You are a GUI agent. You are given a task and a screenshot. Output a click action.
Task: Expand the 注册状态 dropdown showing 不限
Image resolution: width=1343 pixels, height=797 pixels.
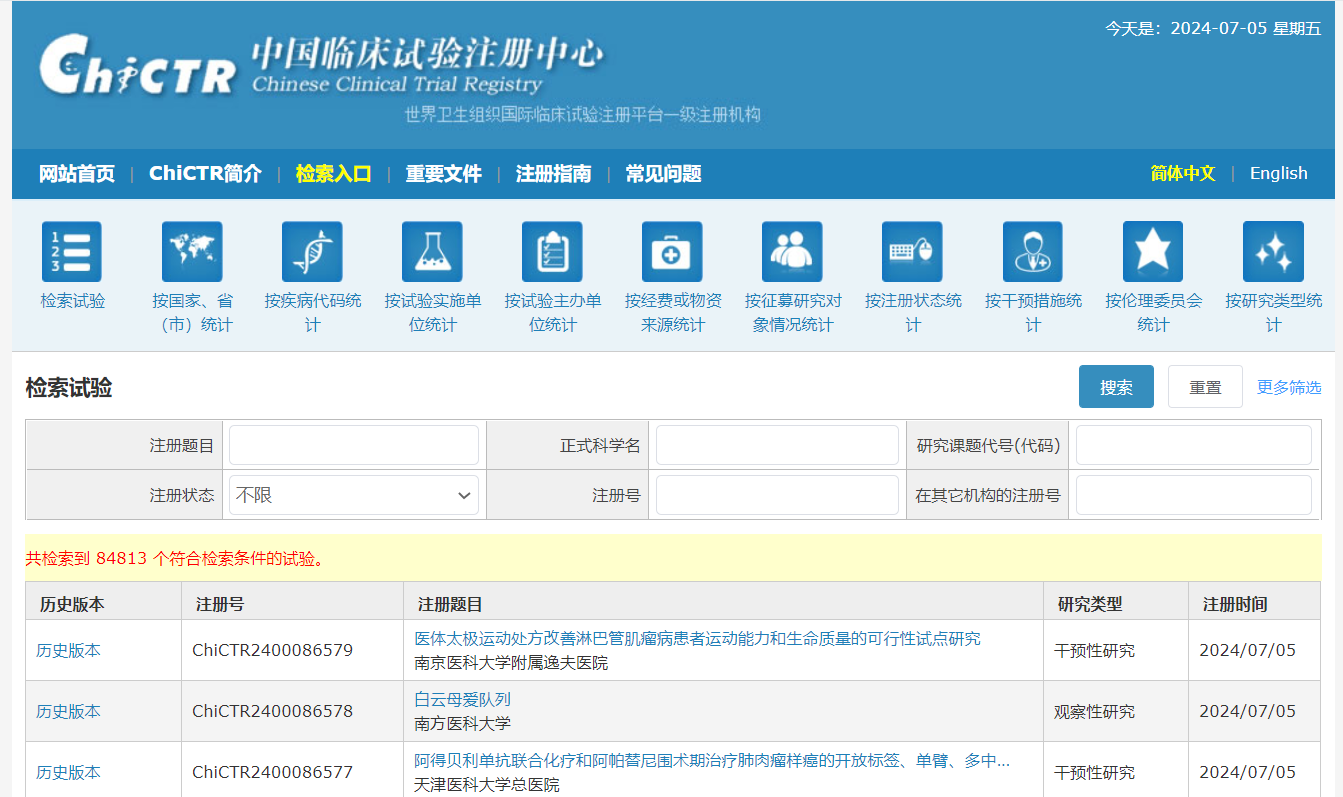click(x=354, y=495)
